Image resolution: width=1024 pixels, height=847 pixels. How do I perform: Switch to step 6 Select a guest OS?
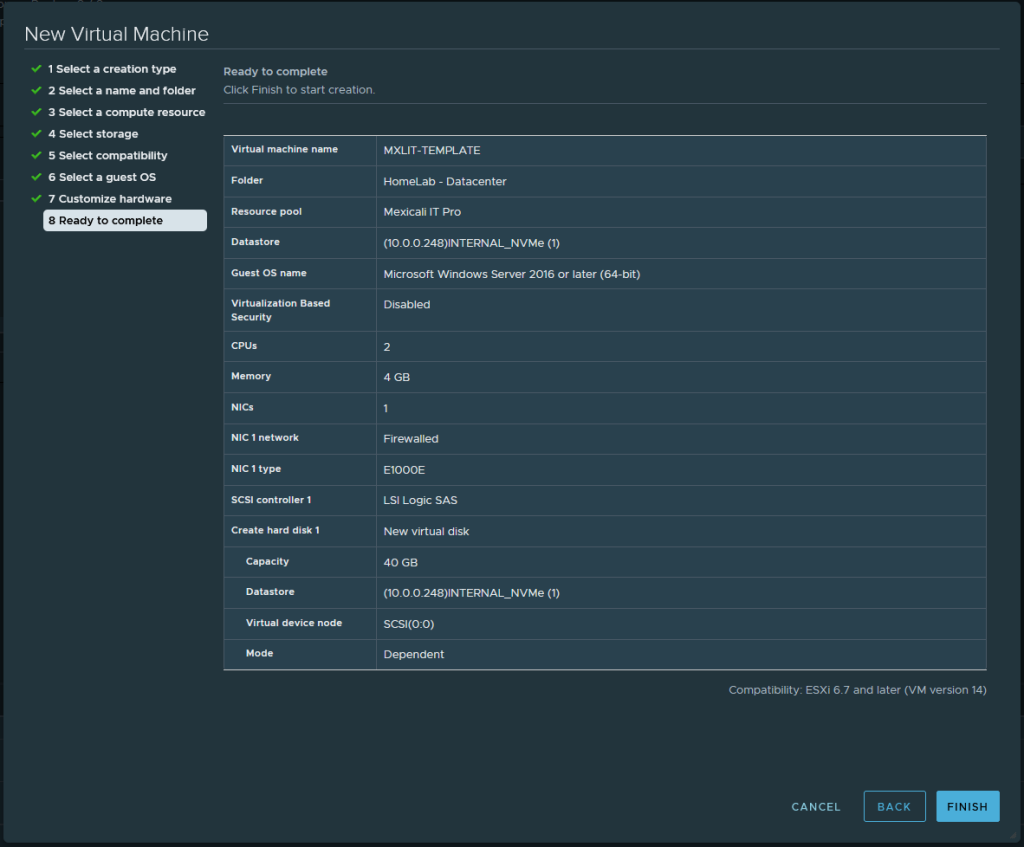tap(102, 177)
